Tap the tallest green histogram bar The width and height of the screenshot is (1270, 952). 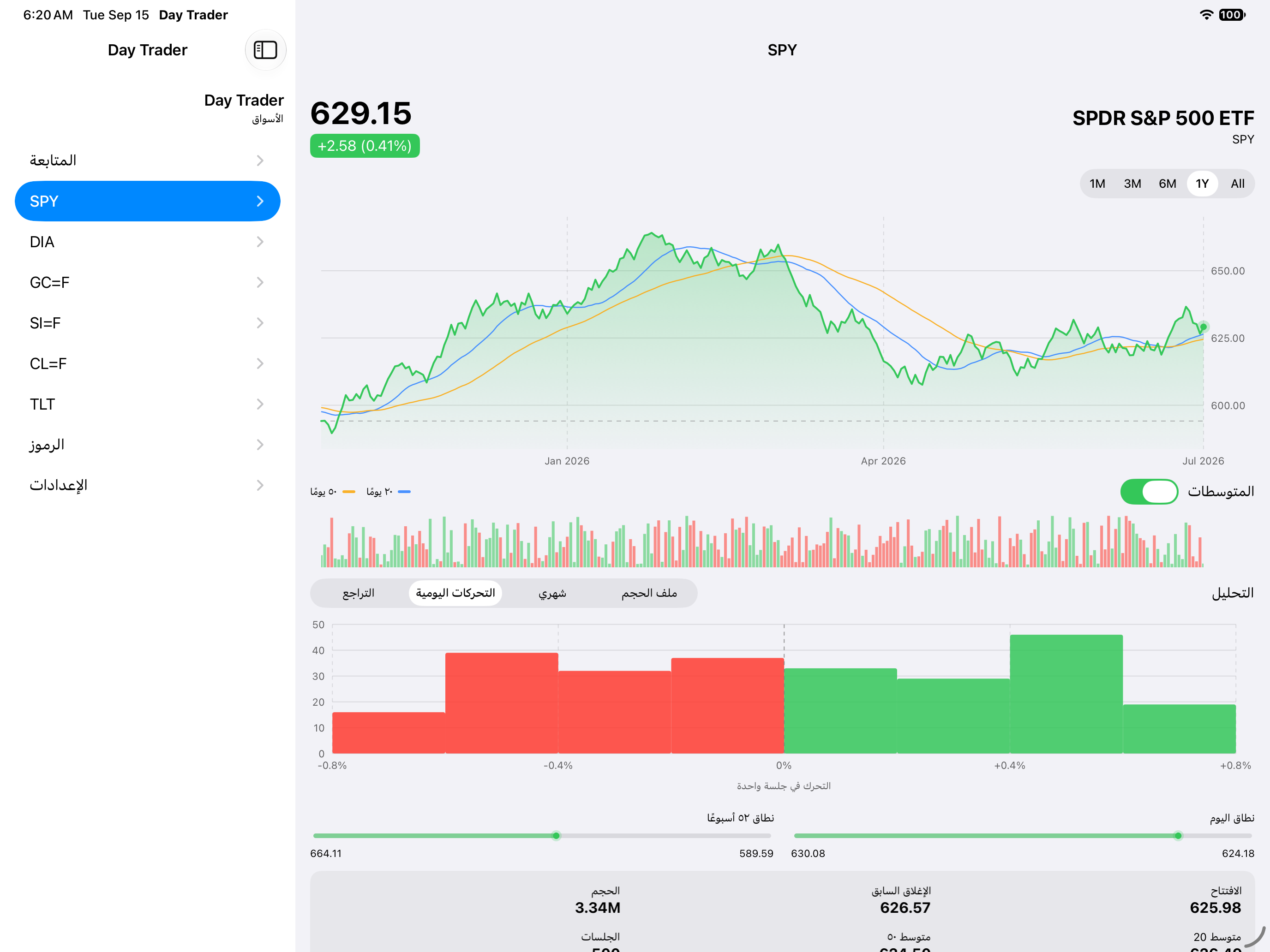pos(1066,694)
